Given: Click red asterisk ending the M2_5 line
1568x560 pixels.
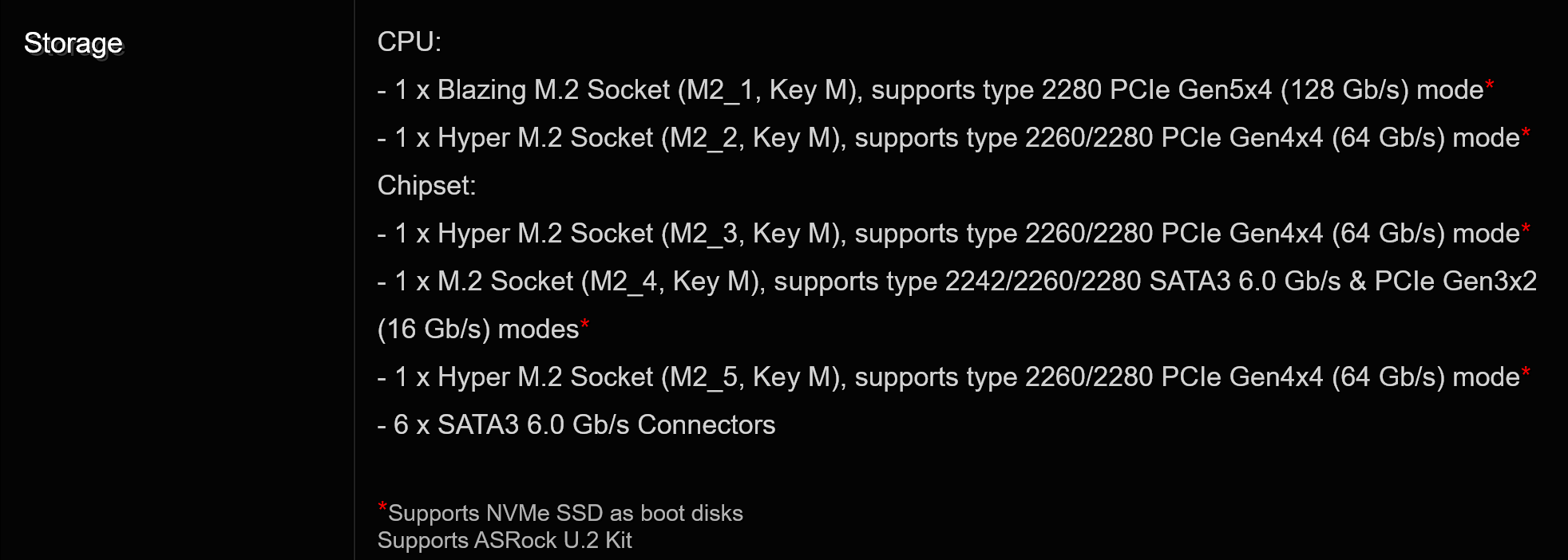Looking at the screenshot, I should (x=1526, y=372).
